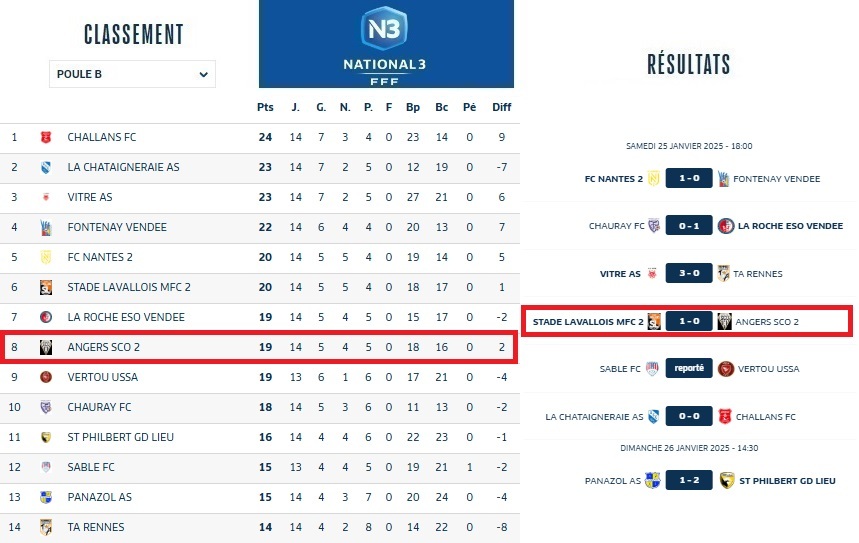
Task: Click the Diff column header
Action: pyautogui.click(x=502, y=107)
